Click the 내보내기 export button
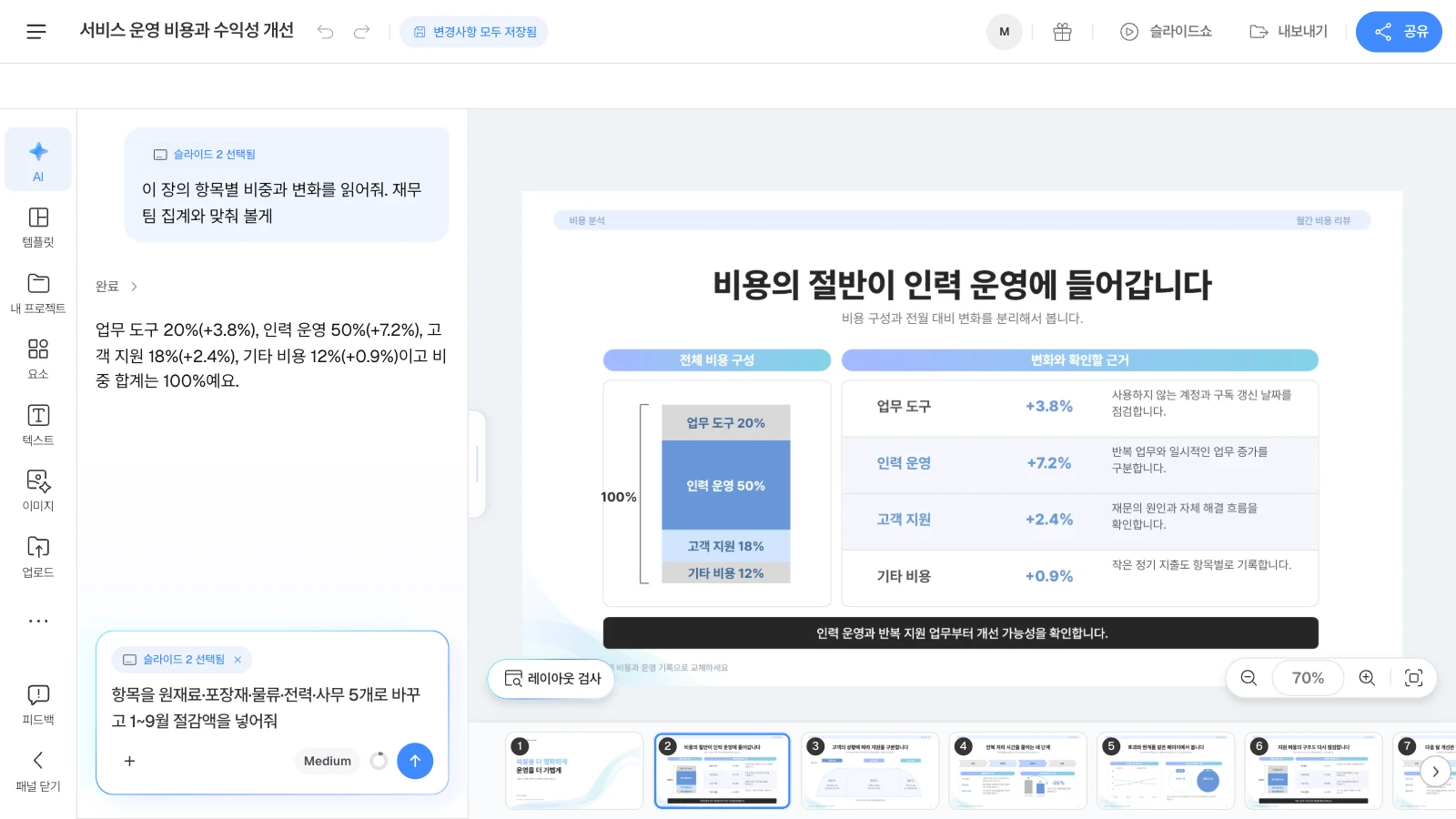The height and width of the screenshot is (819, 1456). click(1289, 32)
